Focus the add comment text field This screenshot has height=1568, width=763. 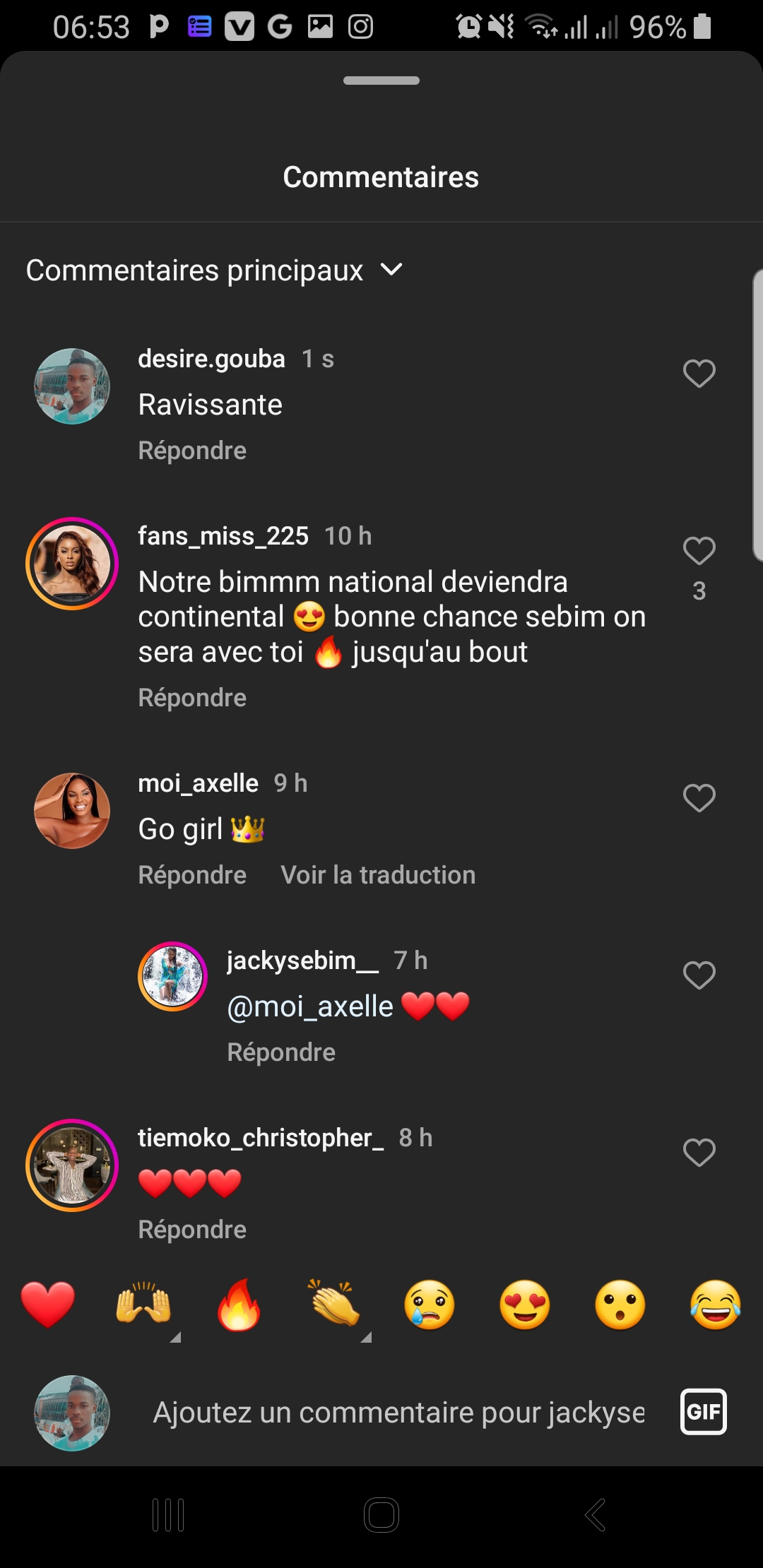click(398, 1413)
